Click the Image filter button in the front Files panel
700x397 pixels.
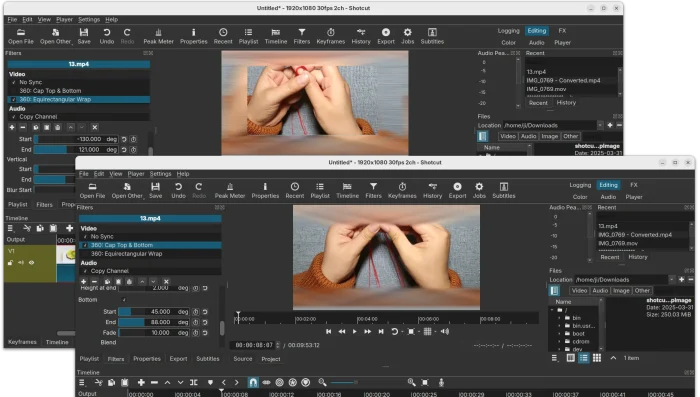pyautogui.click(x=621, y=290)
